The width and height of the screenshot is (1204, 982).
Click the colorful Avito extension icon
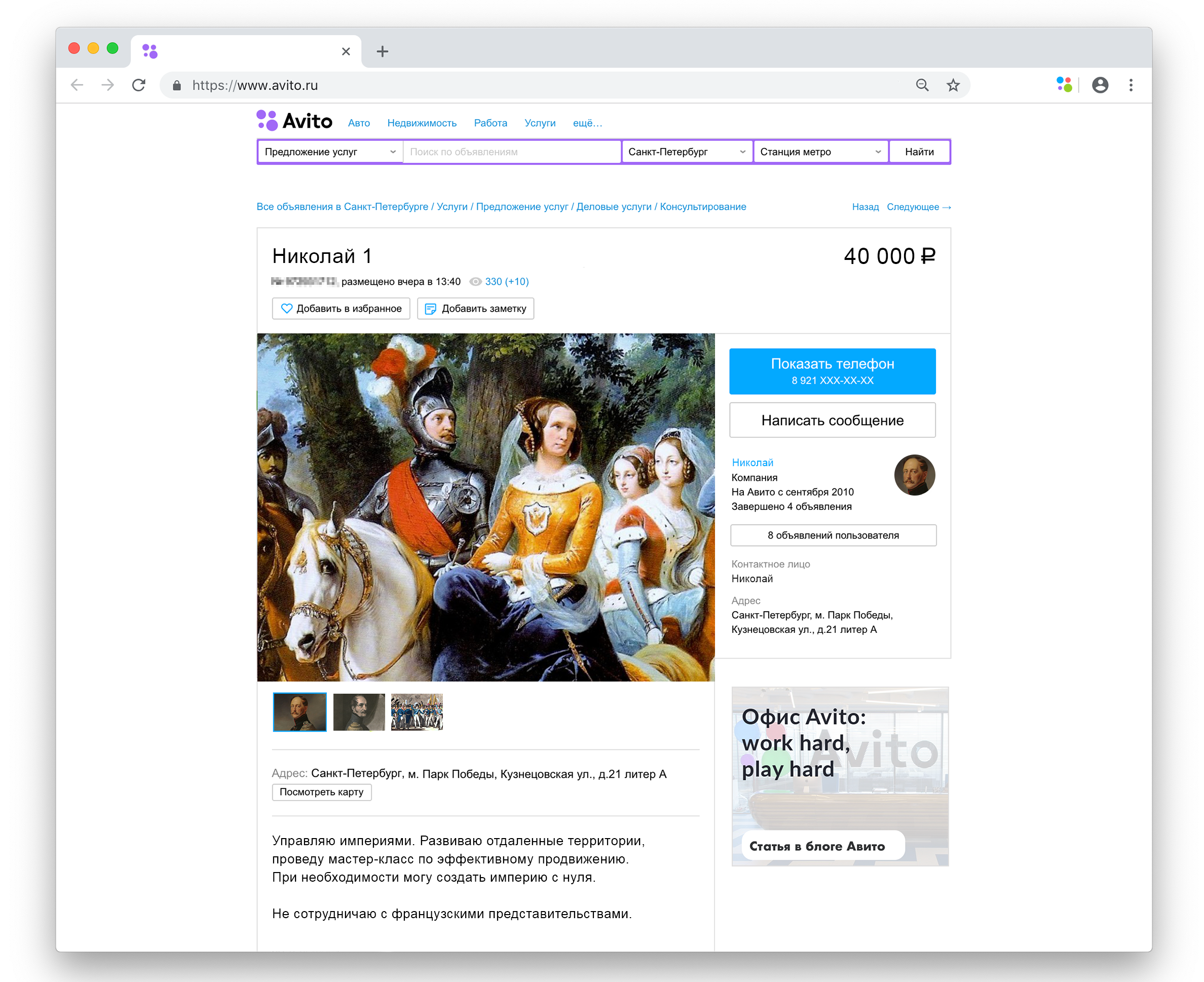1064,85
